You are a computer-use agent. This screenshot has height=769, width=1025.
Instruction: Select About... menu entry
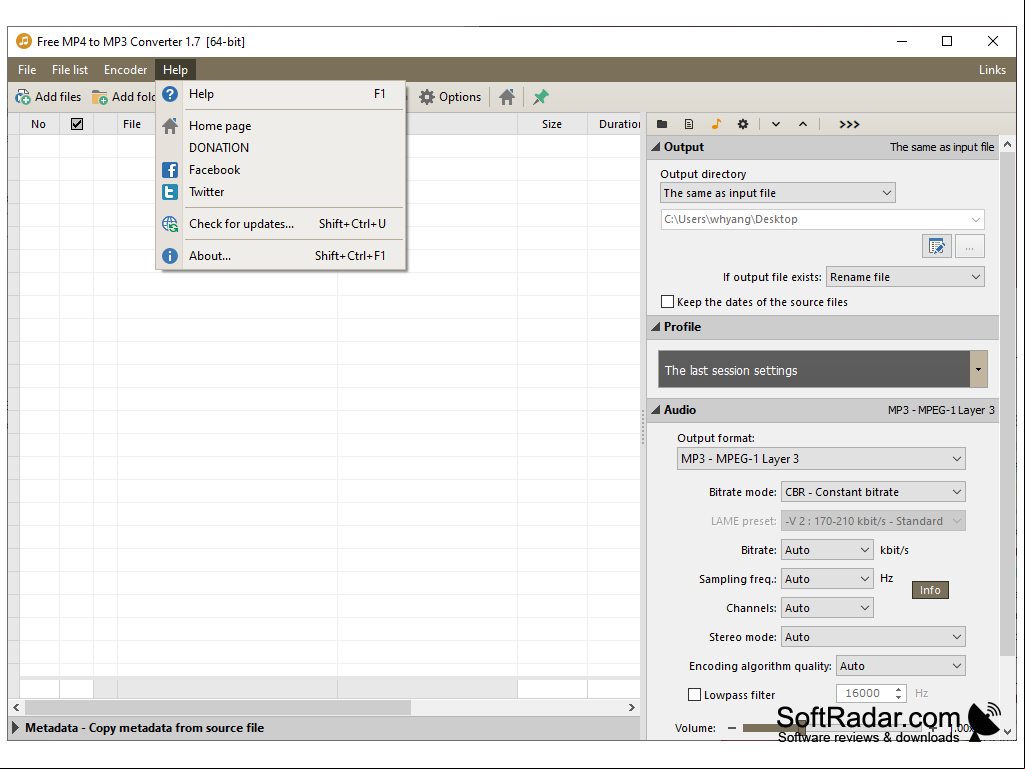click(x=281, y=256)
